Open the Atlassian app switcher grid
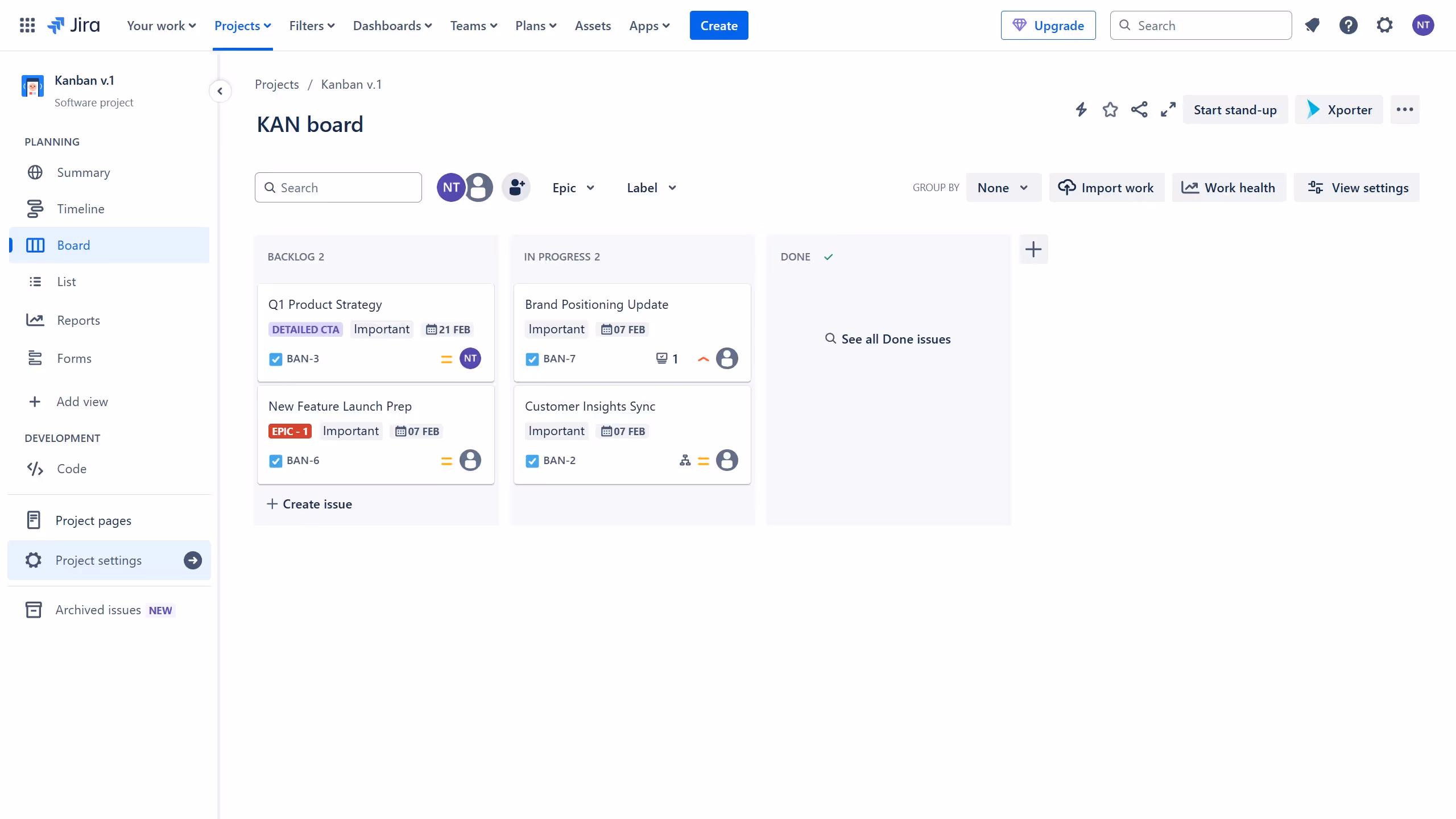Screen dimensions: 1456x819 [x=27, y=25]
